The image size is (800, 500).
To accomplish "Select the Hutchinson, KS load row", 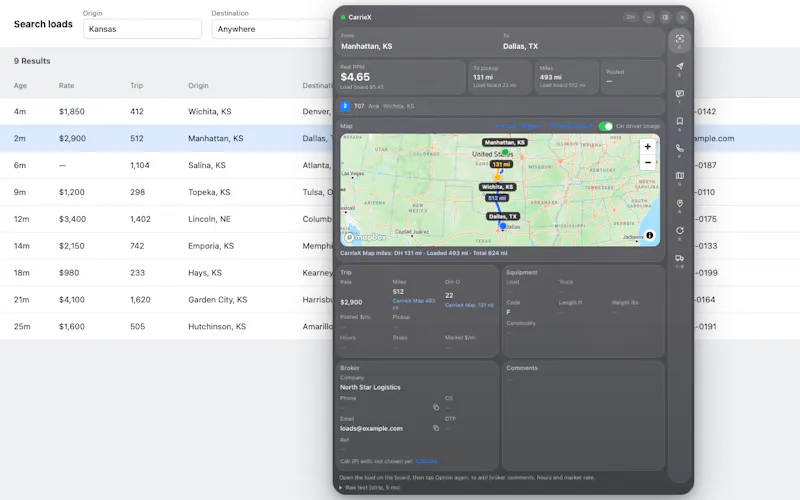I will tap(166, 327).
